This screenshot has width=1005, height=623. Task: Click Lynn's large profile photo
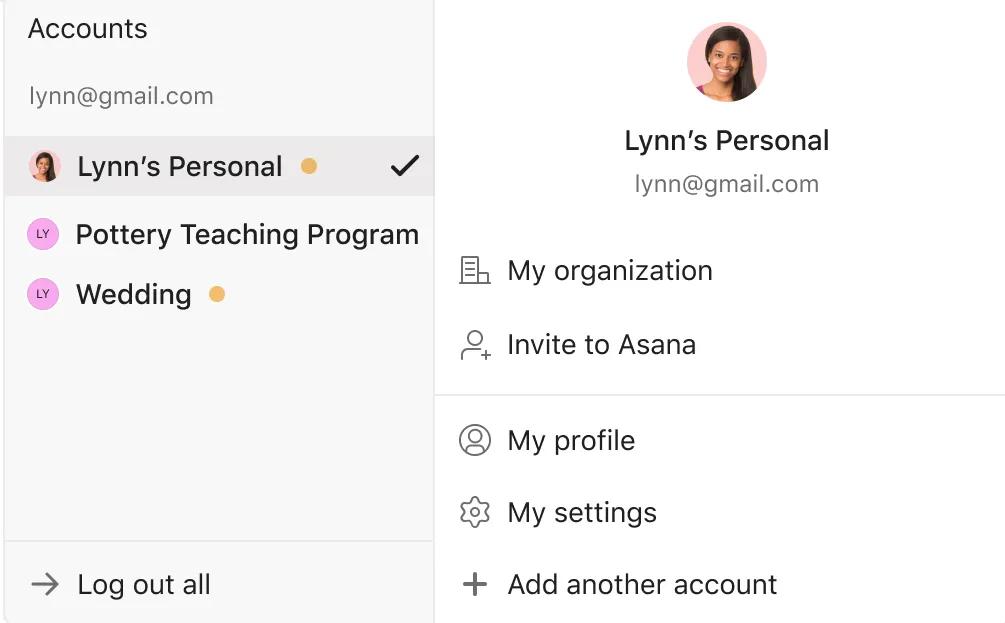(727, 62)
